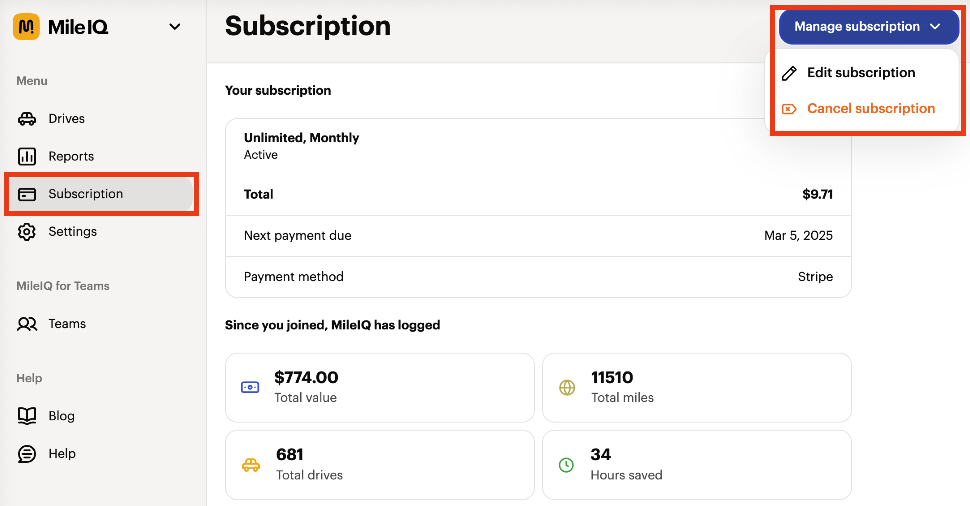
Task: Click the Reports chart icon
Action: coord(28,157)
